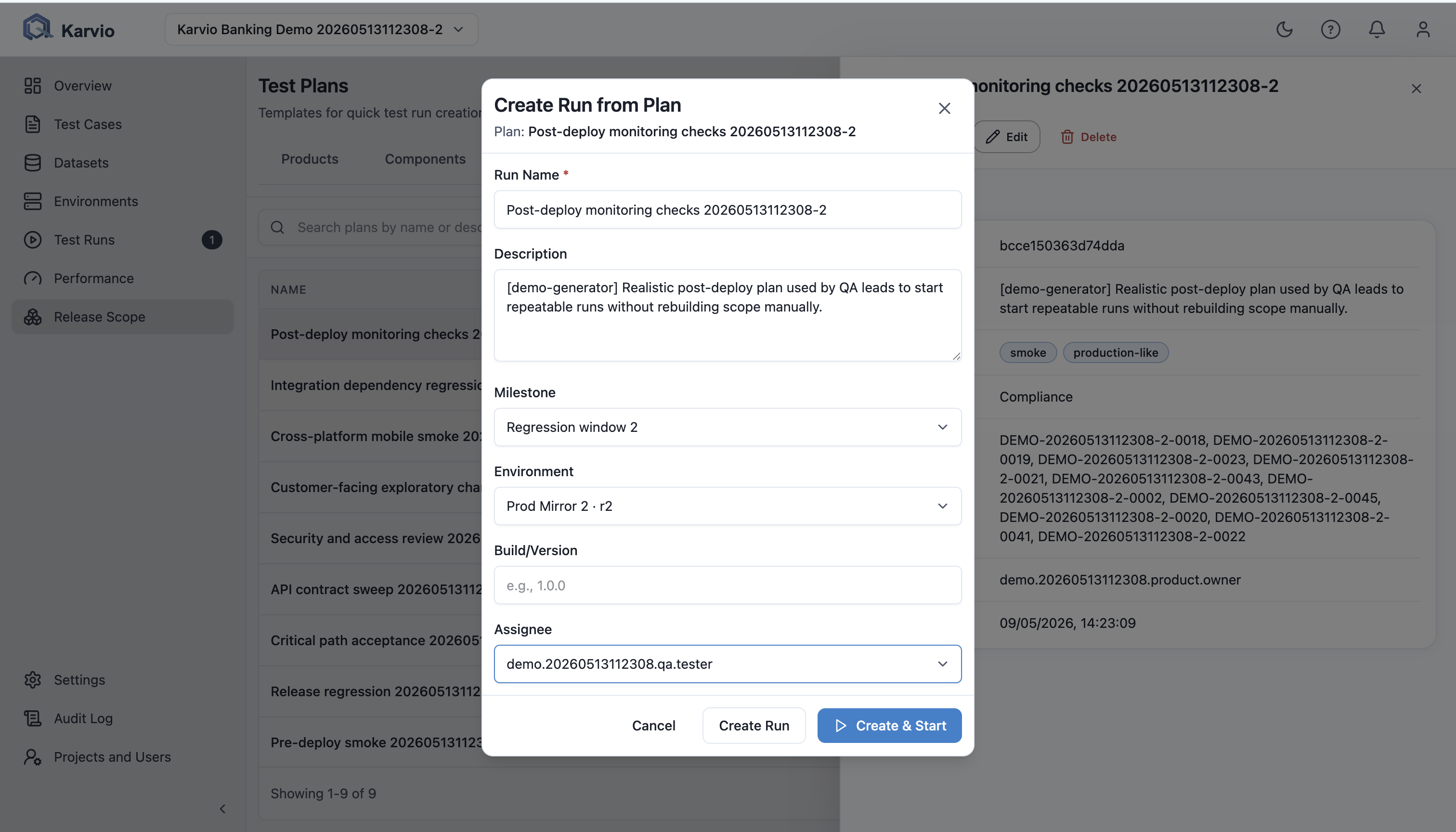
Task: Click the pencil icon on Edit
Action: 992,137
